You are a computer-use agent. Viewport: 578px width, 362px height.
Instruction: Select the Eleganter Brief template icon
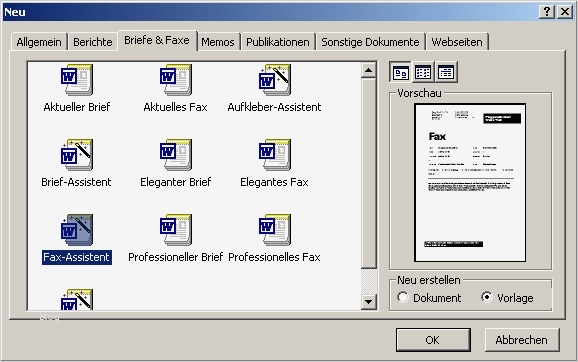pos(175,155)
